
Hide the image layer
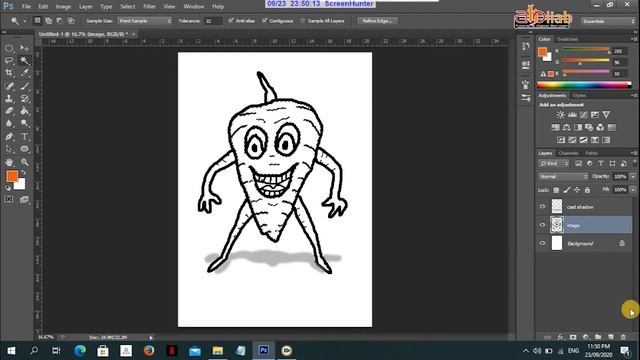click(542, 225)
